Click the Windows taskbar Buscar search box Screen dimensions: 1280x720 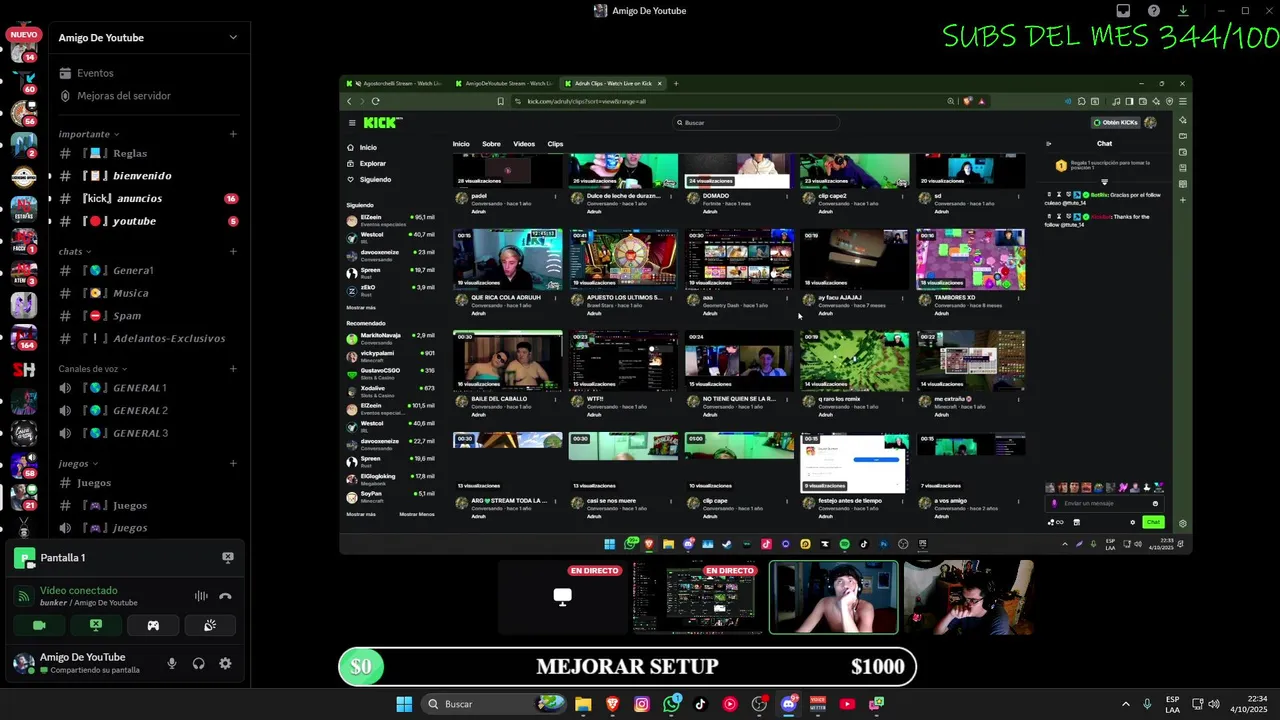(x=493, y=704)
